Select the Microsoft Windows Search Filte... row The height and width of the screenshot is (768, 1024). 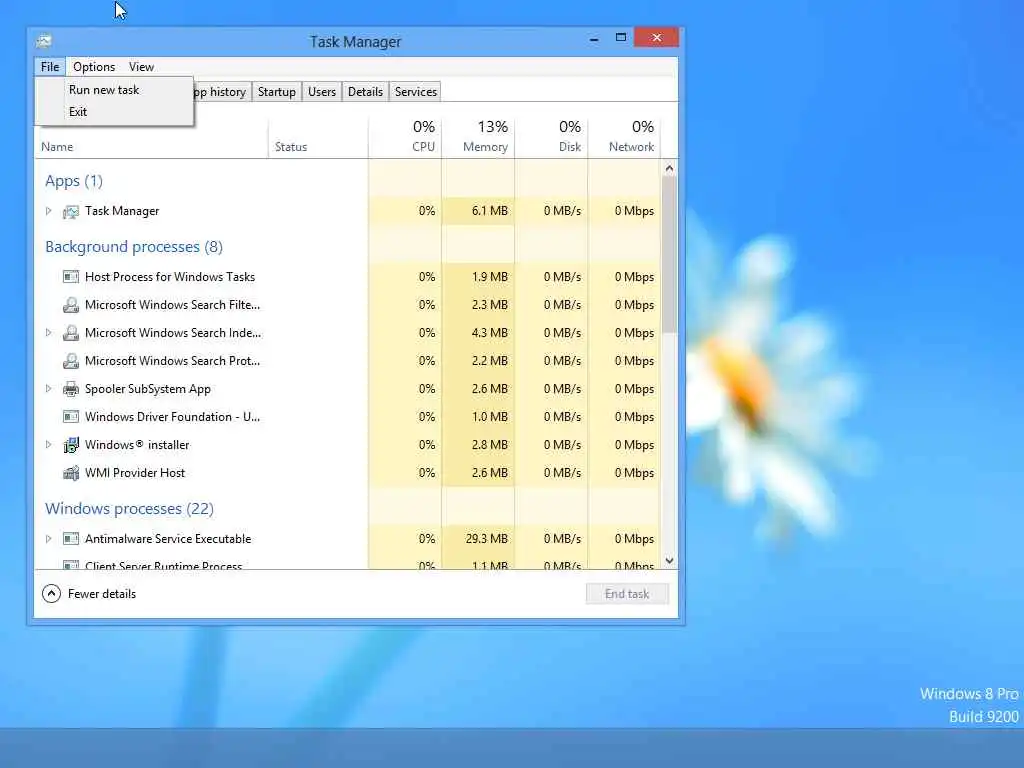coord(347,305)
